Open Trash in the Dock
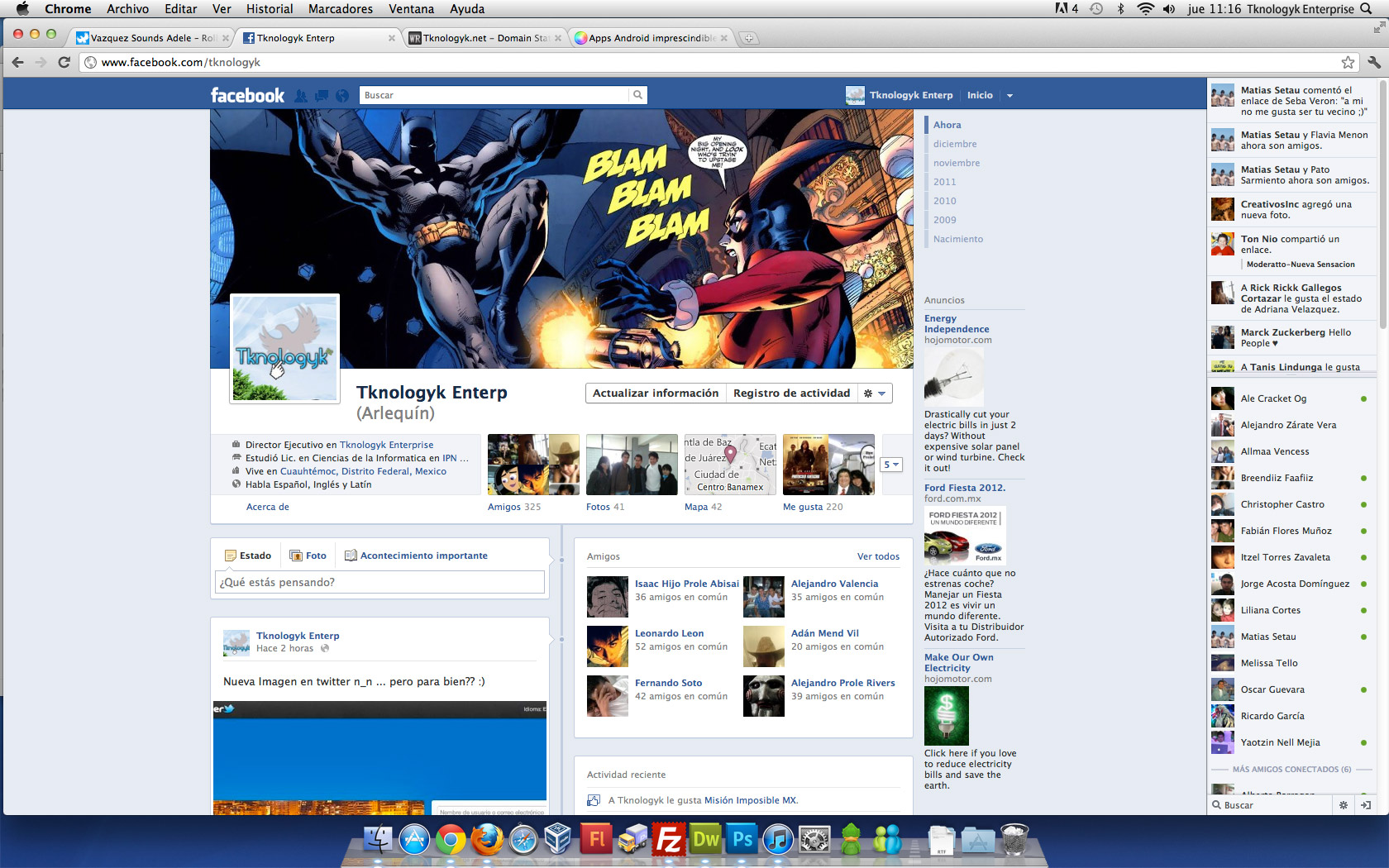The height and width of the screenshot is (868, 1389). [1014, 841]
